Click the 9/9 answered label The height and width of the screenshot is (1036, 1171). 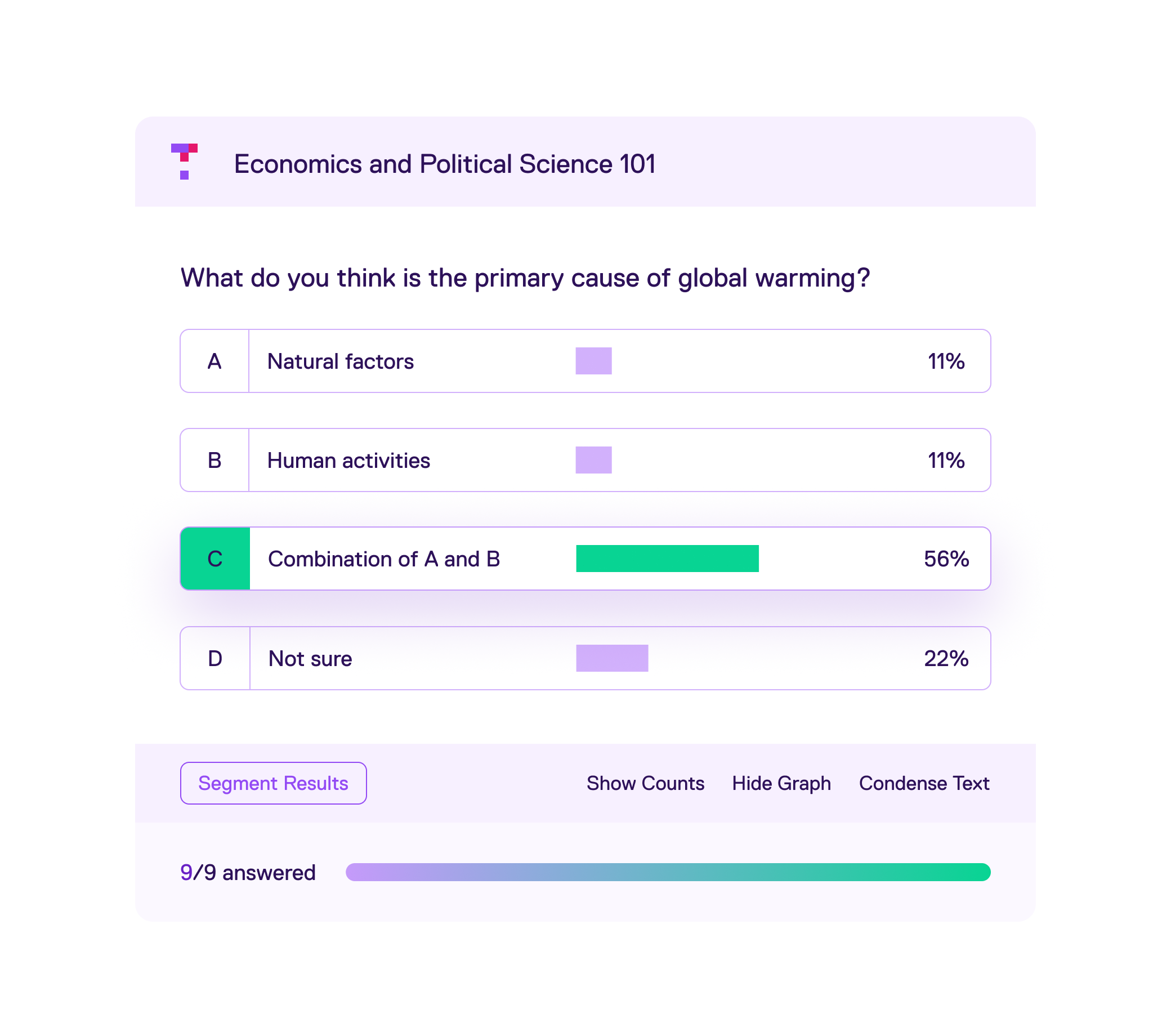click(x=248, y=873)
